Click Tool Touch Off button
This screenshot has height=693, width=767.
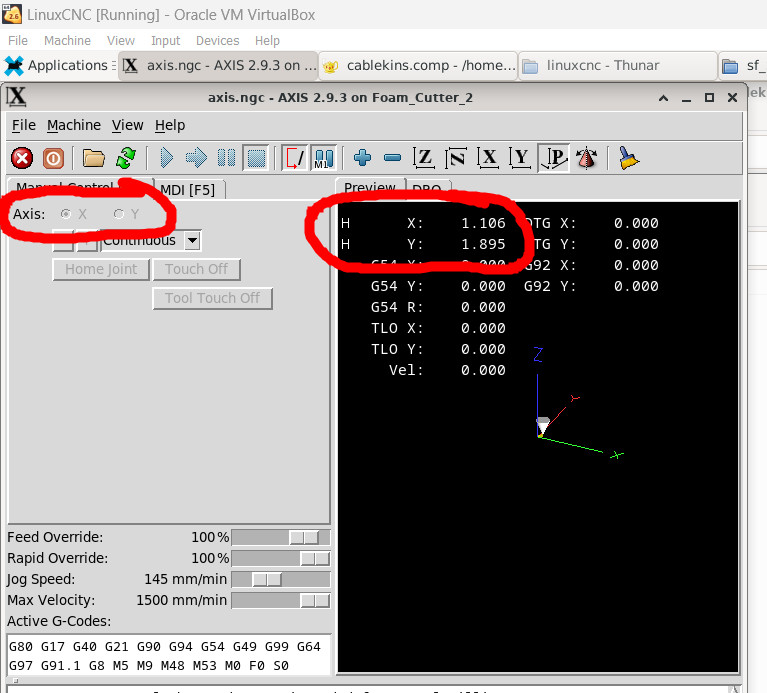tap(212, 298)
